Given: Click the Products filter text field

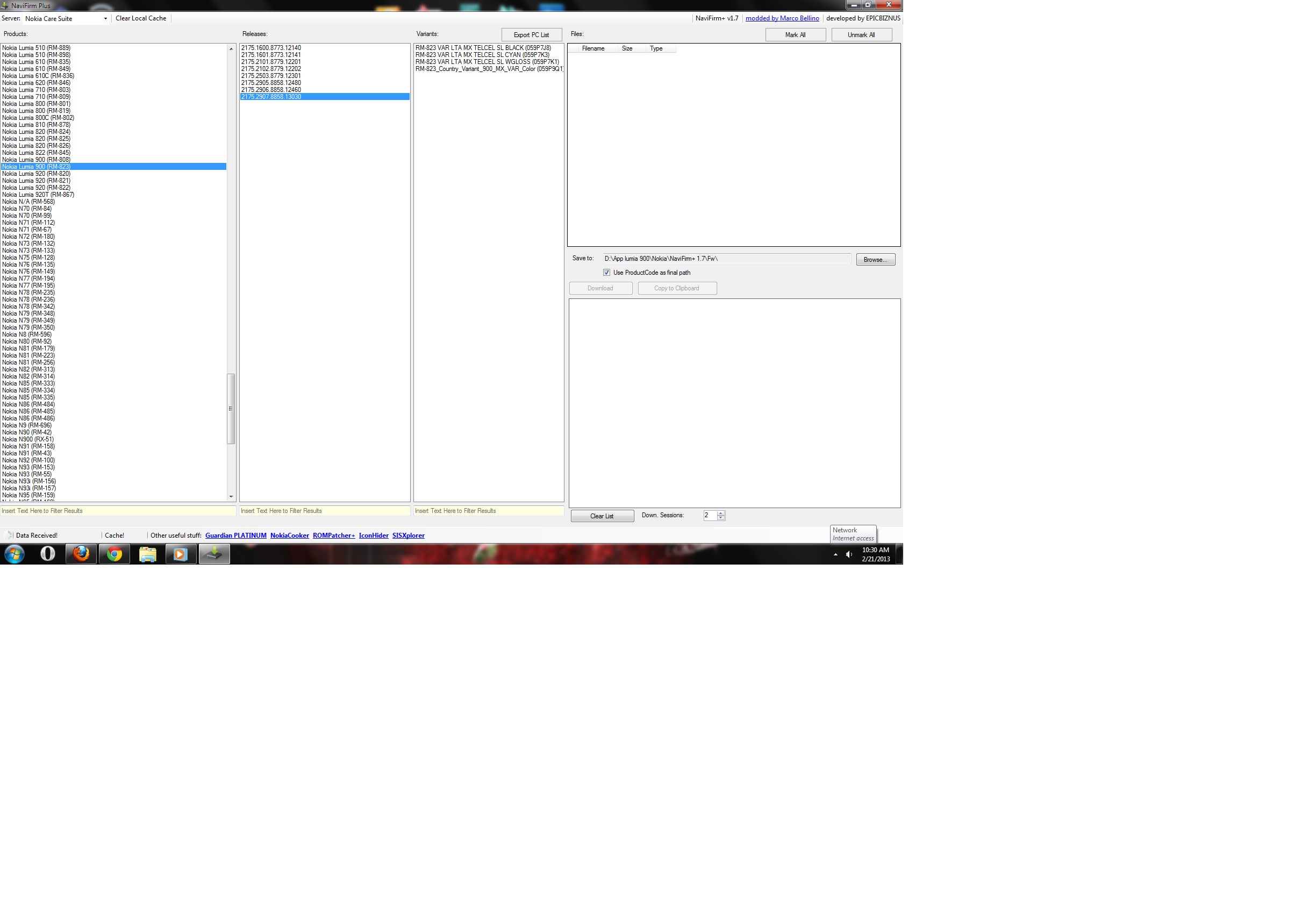Looking at the screenshot, I should (118, 510).
